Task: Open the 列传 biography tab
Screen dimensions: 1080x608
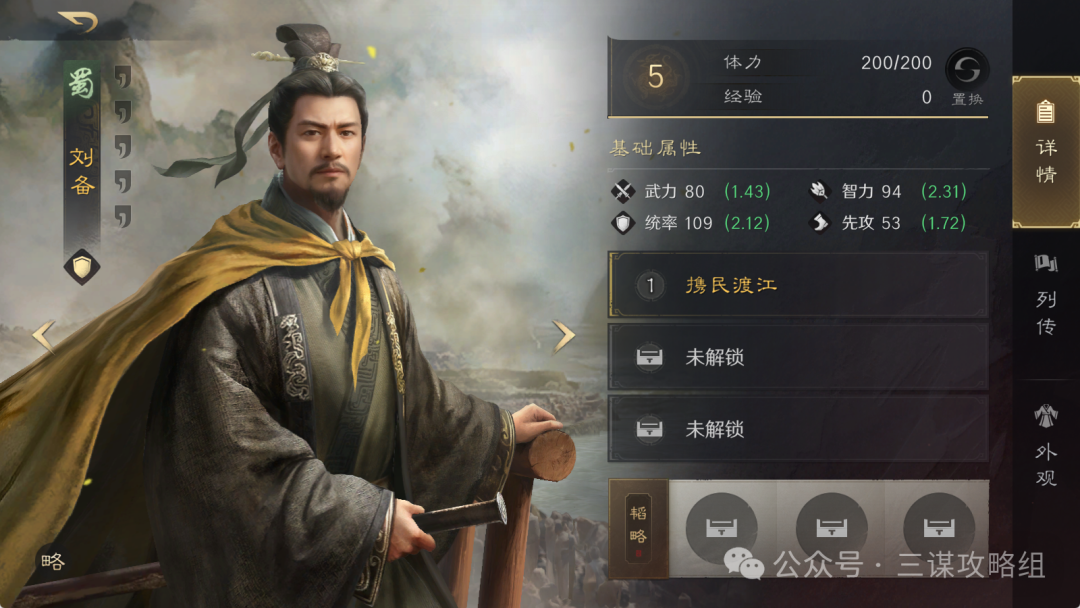Action: pos(1046,295)
